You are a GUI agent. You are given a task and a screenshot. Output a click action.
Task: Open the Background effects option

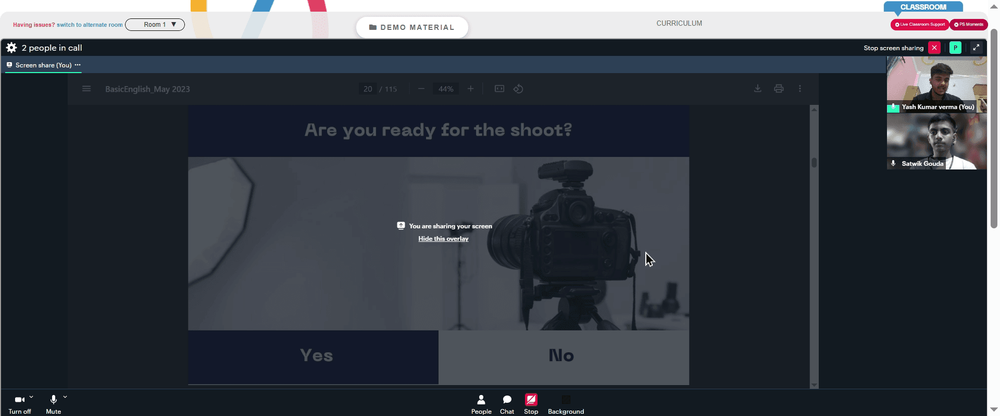click(x=566, y=405)
